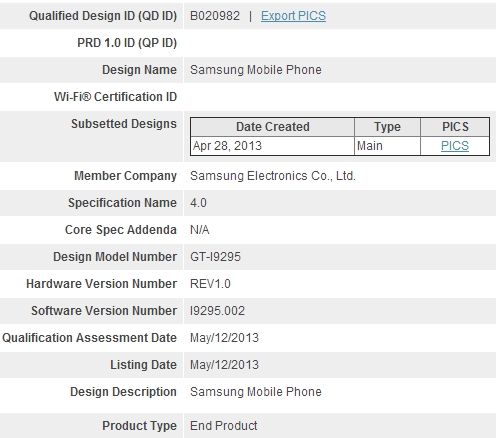496x438 pixels.
Task: Select the Design Description value Samsung Mobile Phone
Action: pyautogui.click(x=256, y=392)
